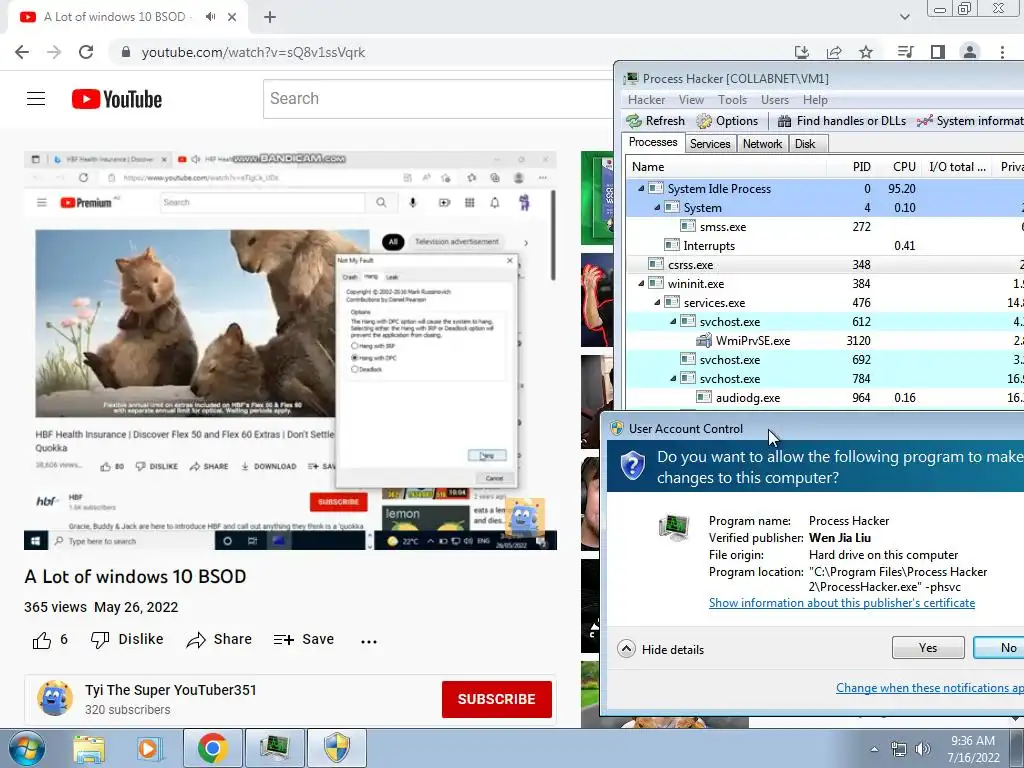Toggle Chrome side panel icon
The height and width of the screenshot is (768, 1024).
point(938,52)
